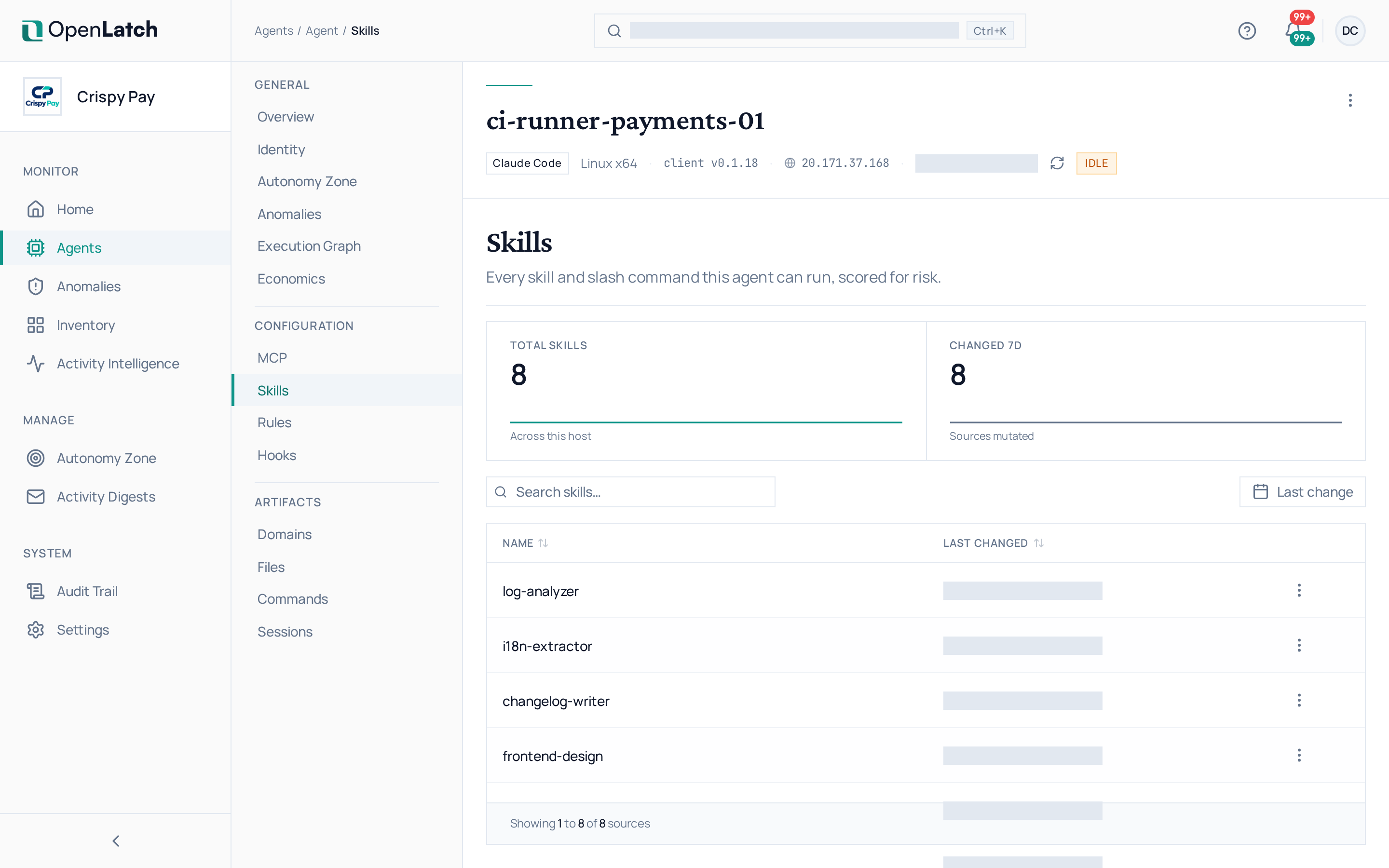Click the Agents chip icon
1389x868 pixels.
pos(36,248)
